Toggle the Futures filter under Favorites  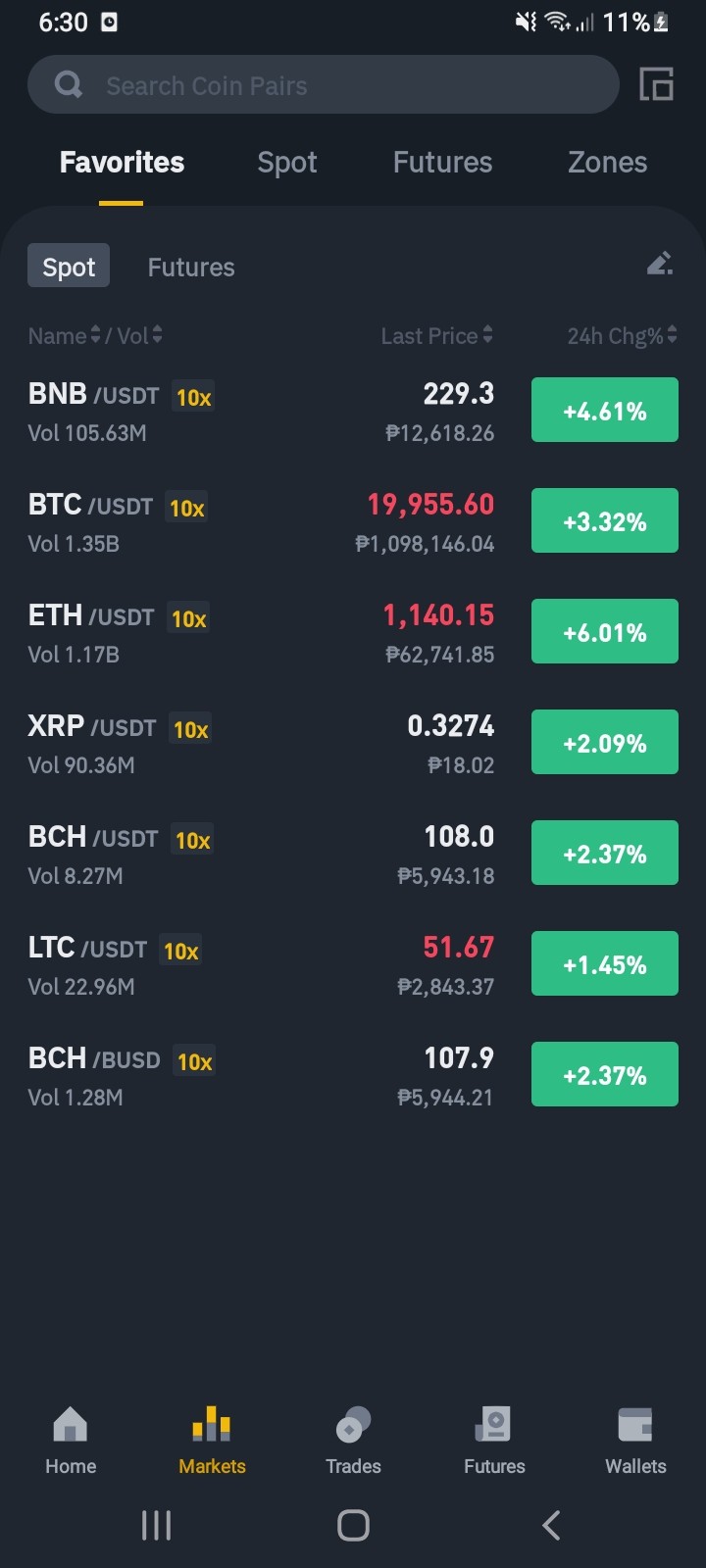[x=191, y=267]
